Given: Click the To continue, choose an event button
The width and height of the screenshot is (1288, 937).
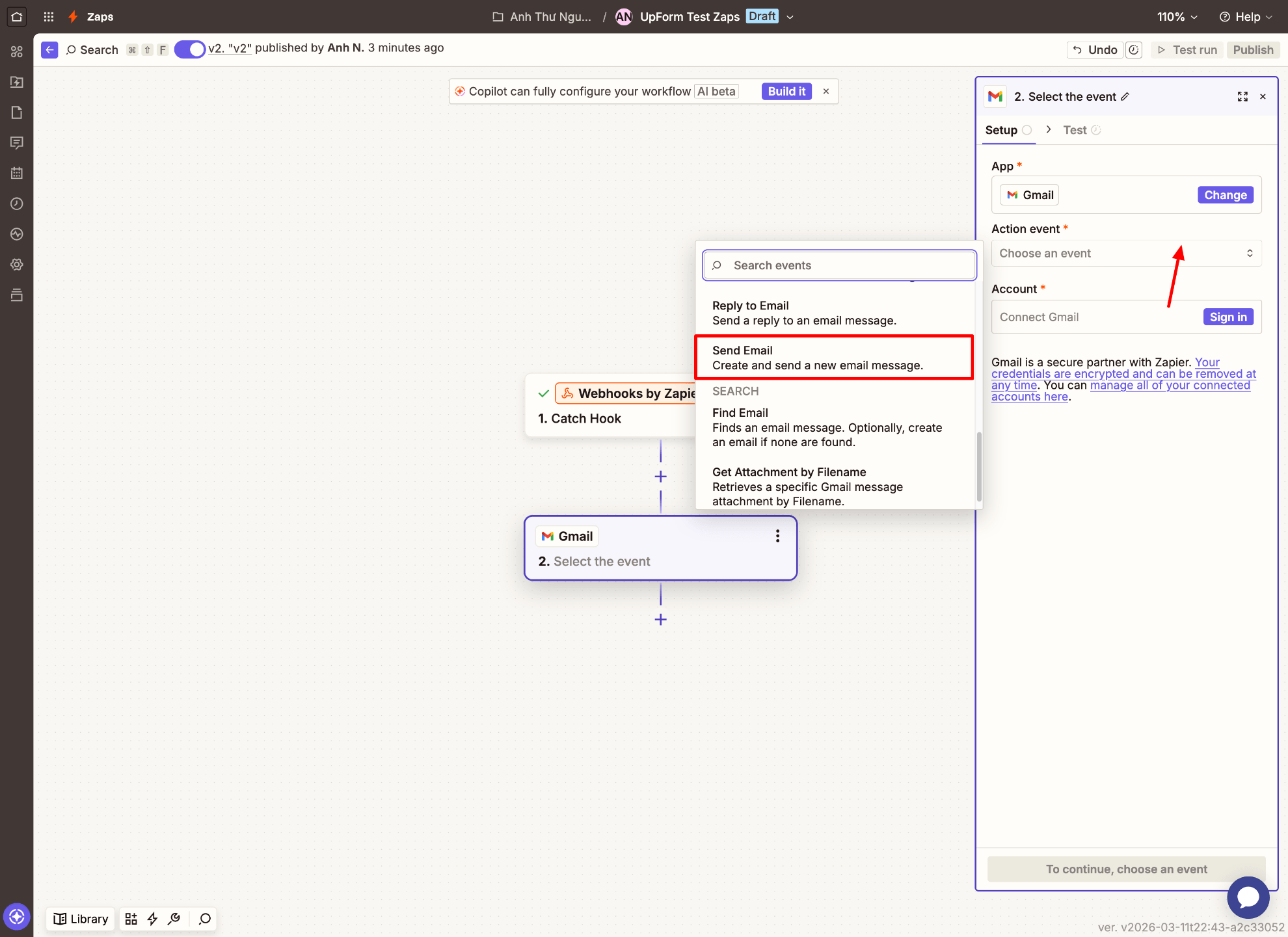Looking at the screenshot, I should tap(1126, 869).
